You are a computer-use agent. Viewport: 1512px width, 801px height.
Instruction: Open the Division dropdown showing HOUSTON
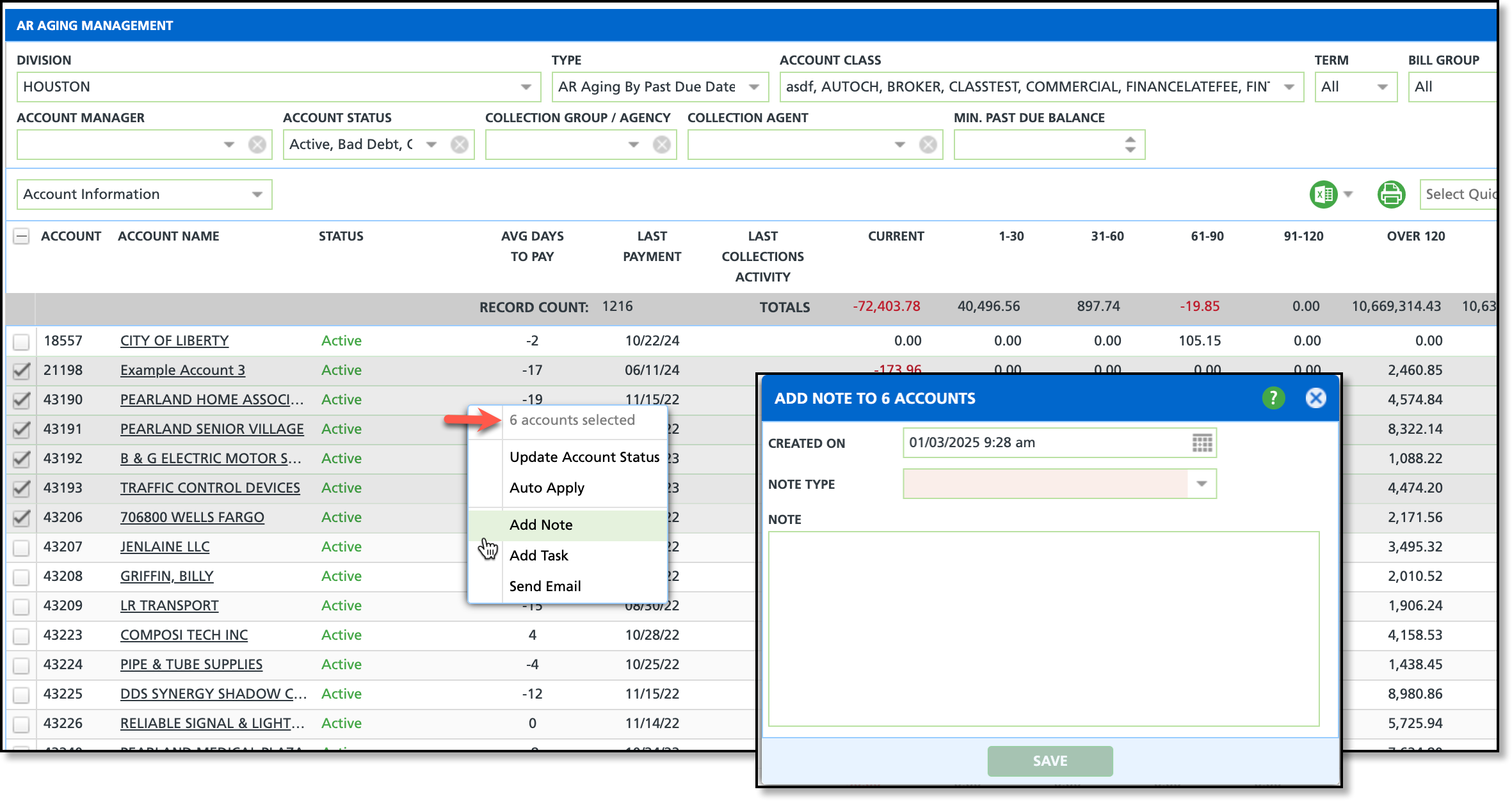pyautogui.click(x=526, y=87)
